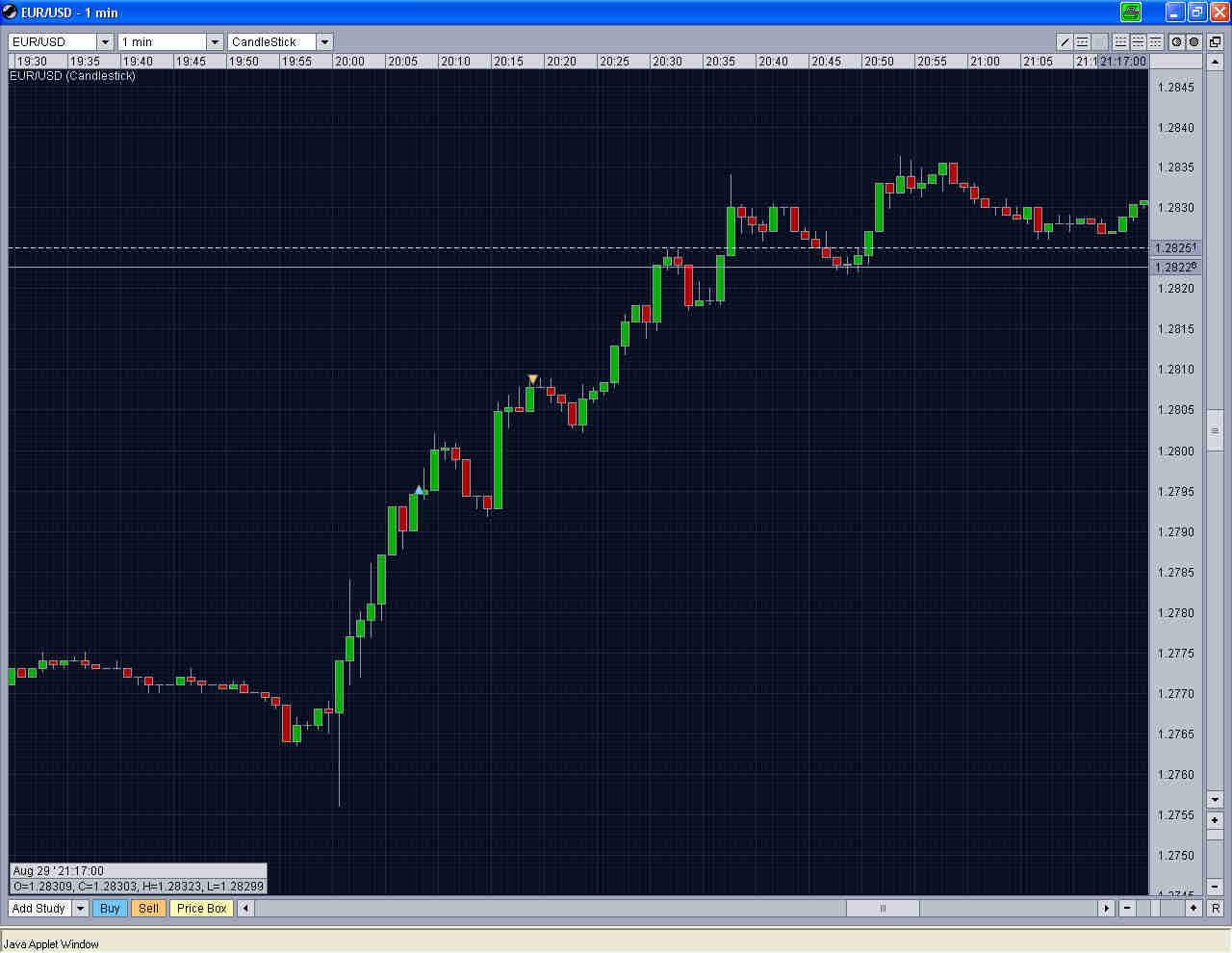Click the middle icon in the three-line-style group

pyautogui.click(x=1138, y=42)
